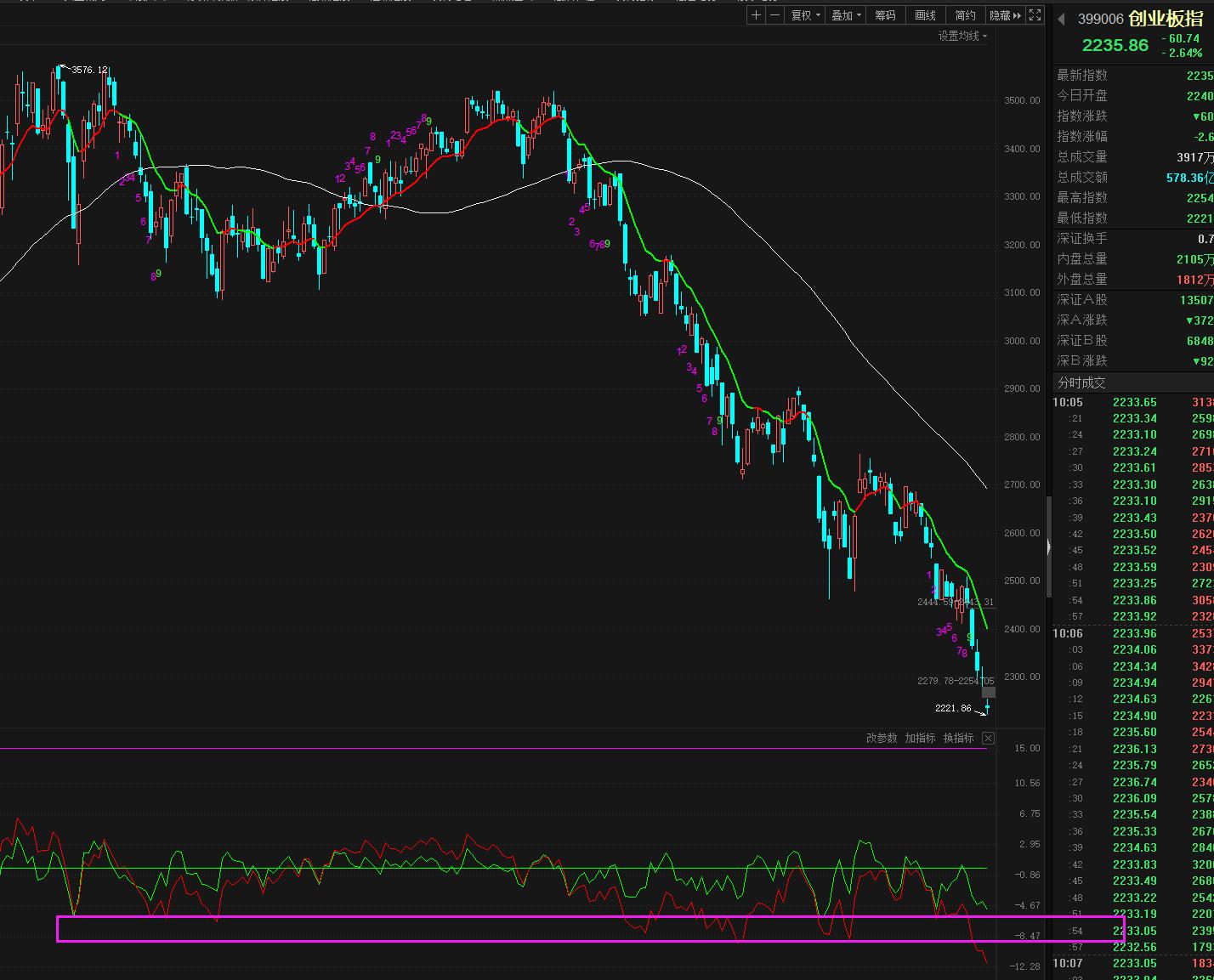Click 加指标 to add an indicator
The image size is (1214, 980).
(x=920, y=738)
